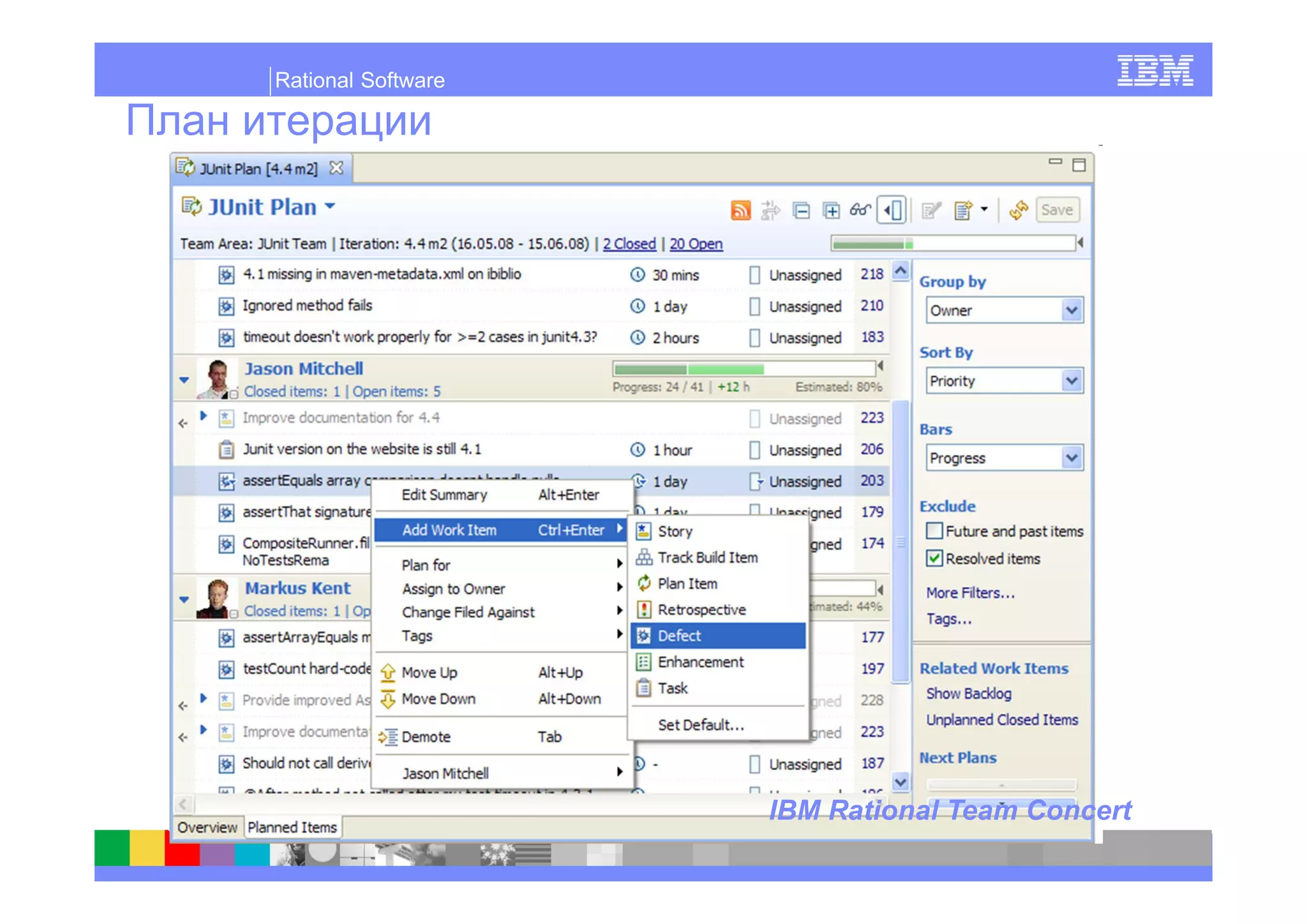Click Move Down in context menu

coord(501,699)
